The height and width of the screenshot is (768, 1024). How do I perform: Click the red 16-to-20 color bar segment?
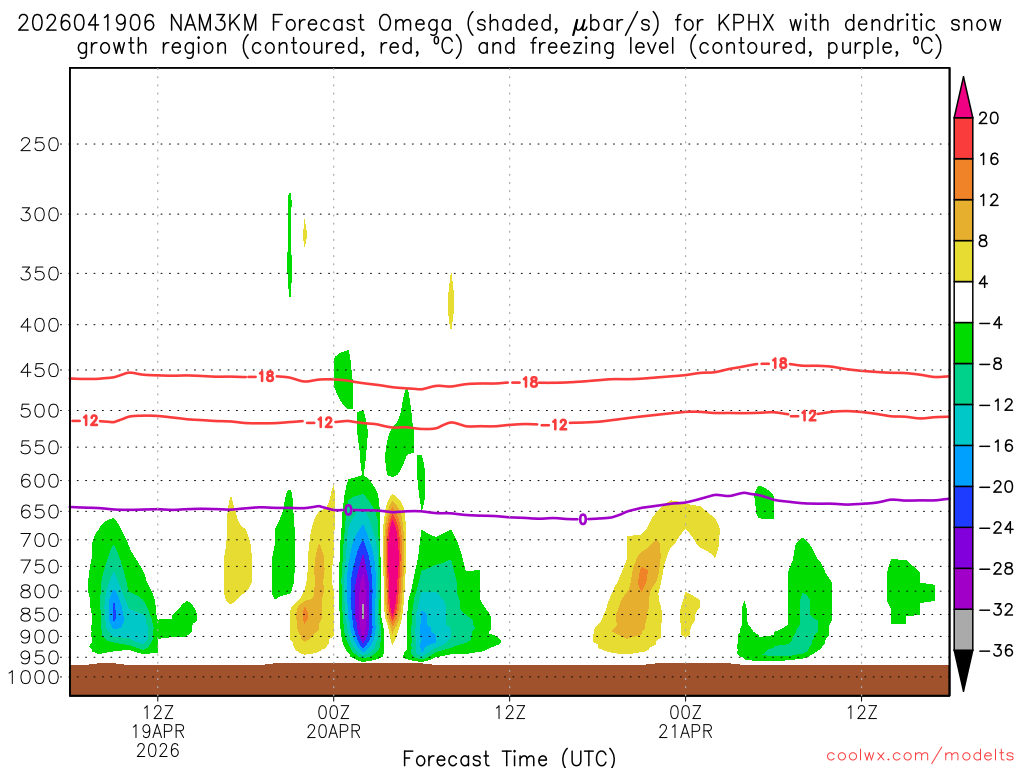click(x=963, y=138)
